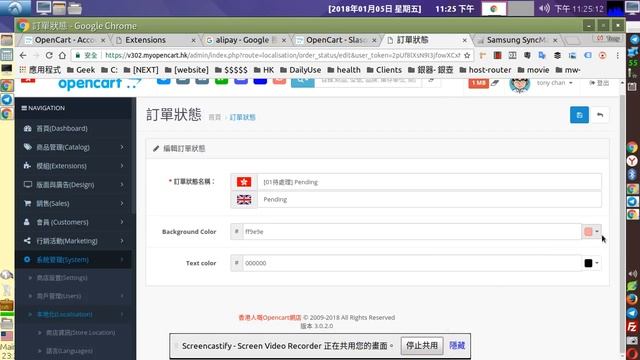Open the host-router bookmarks folder
The width and height of the screenshot is (640, 360).
(x=485, y=70)
